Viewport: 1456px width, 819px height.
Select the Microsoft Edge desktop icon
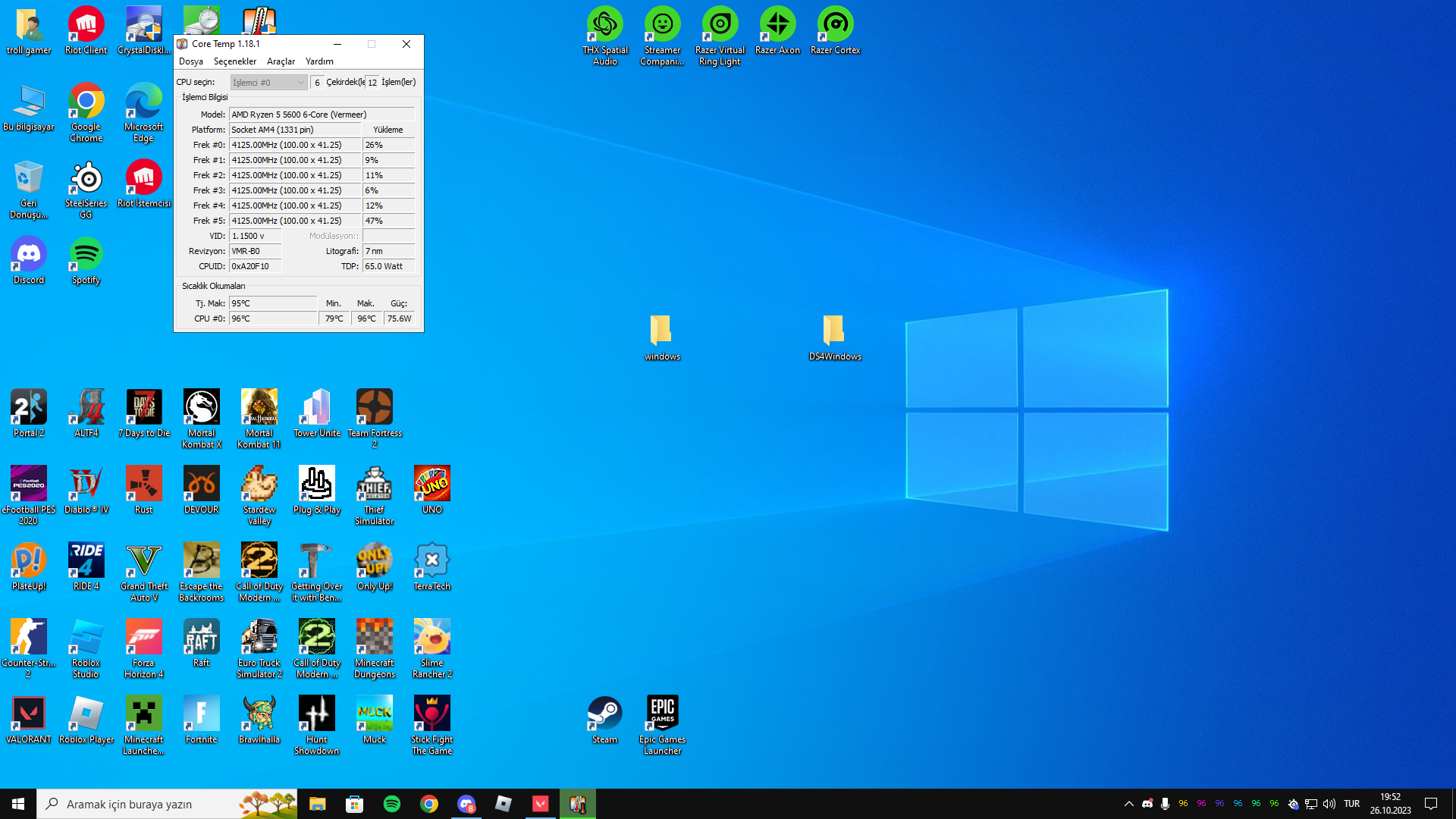pos(144,112)
